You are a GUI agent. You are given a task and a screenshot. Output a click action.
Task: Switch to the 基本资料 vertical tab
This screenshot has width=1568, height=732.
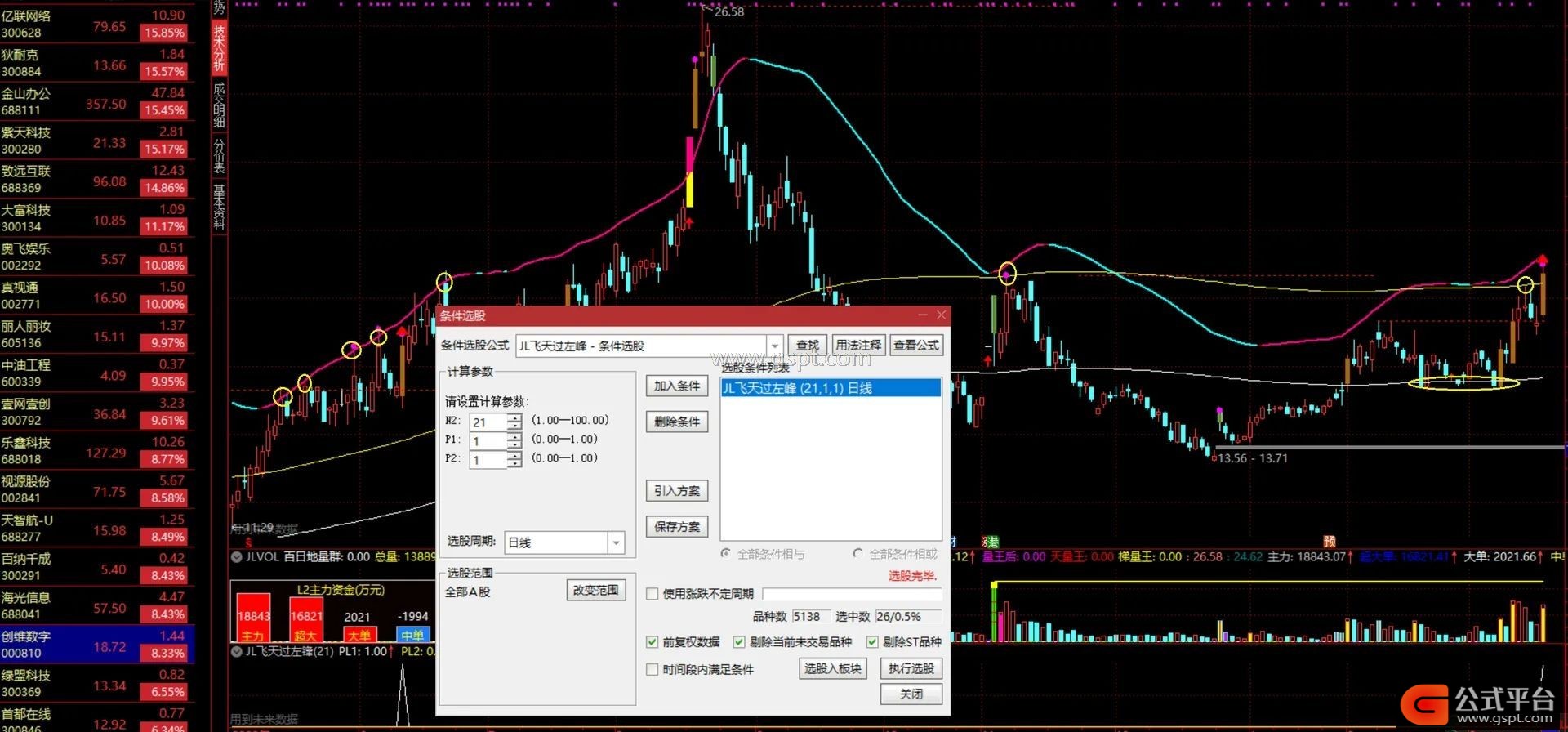point(219,206)
